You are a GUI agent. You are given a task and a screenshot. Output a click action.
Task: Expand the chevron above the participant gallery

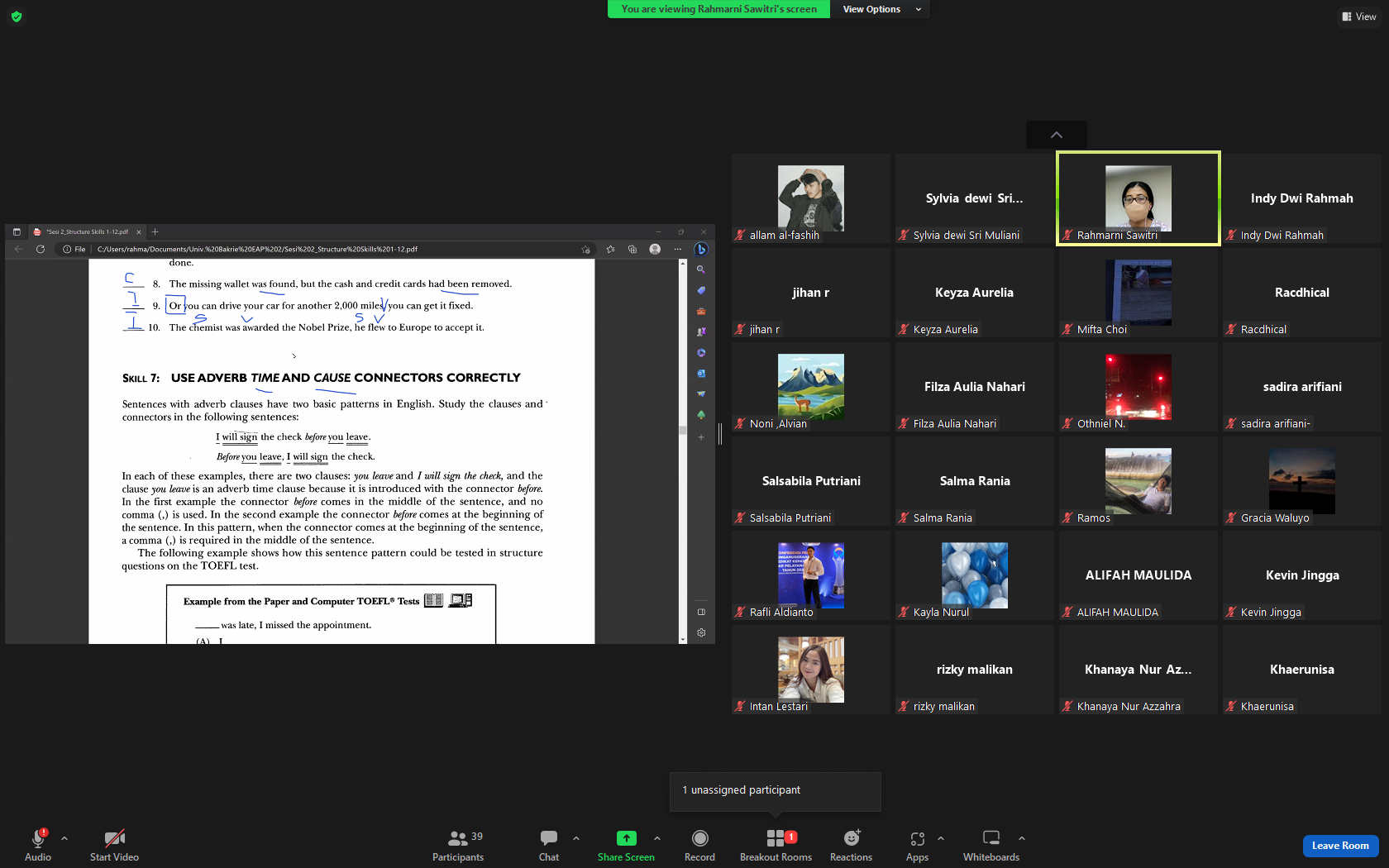[x=1057, y=135]
